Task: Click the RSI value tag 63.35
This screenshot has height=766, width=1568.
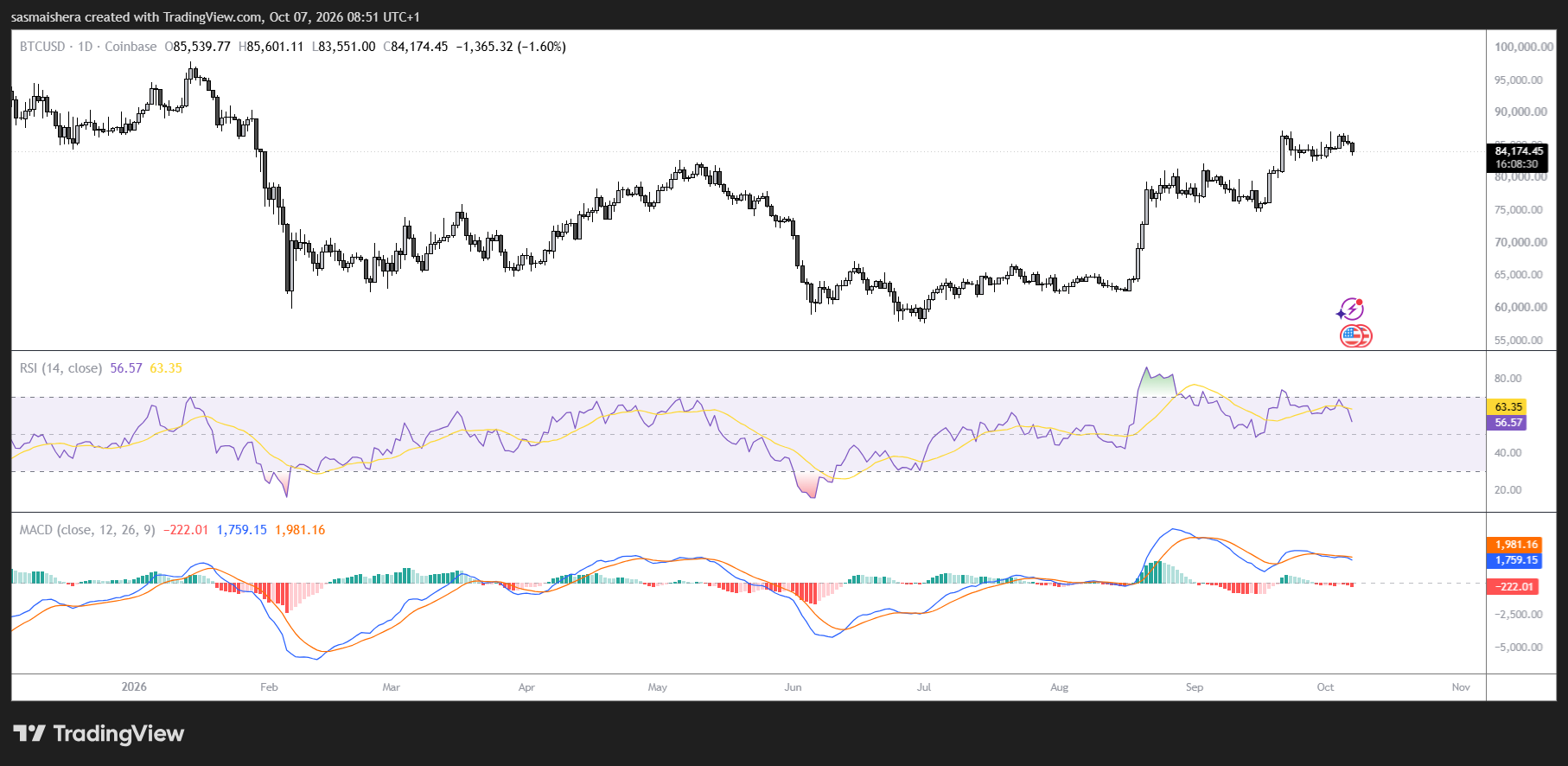Action: [x=1508, y=406]
